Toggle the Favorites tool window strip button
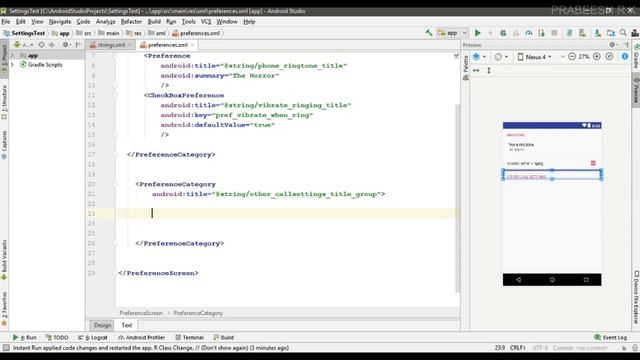This screenshot has width=640, height=360. (x=4, y=309)
